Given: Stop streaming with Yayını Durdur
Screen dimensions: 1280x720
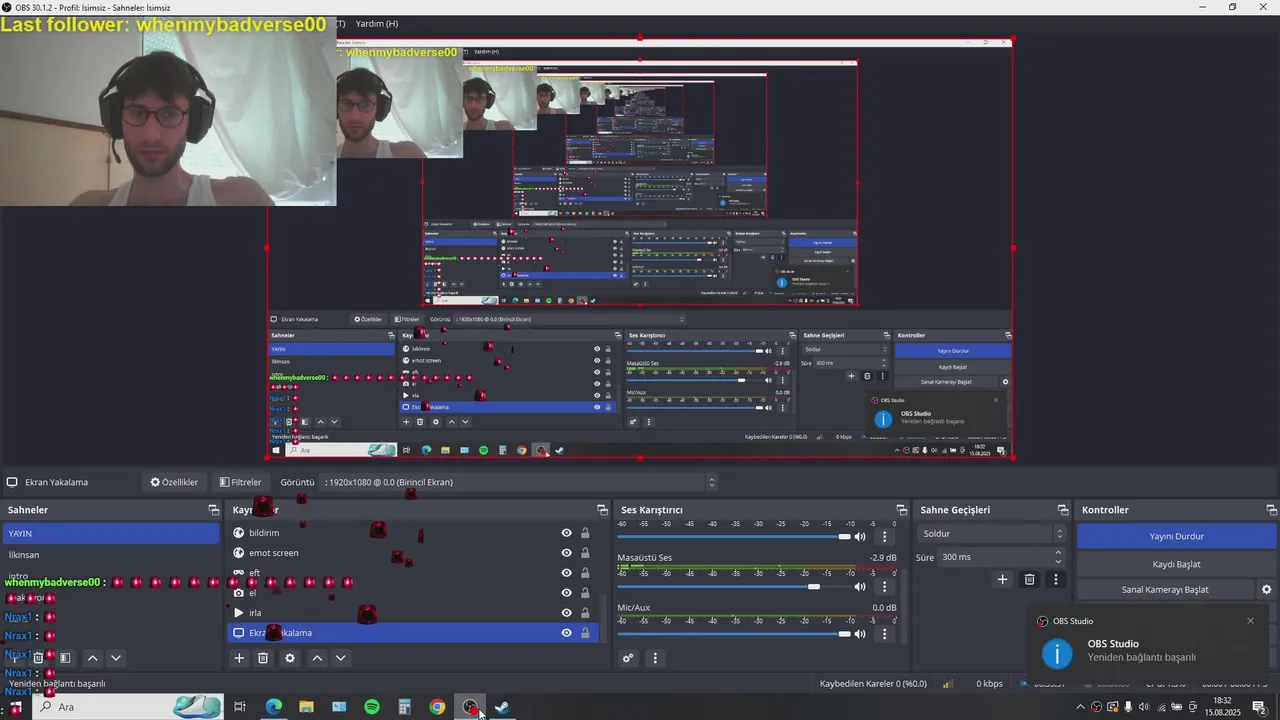Looking at the screenshot, I should (x=1176, y=536).
